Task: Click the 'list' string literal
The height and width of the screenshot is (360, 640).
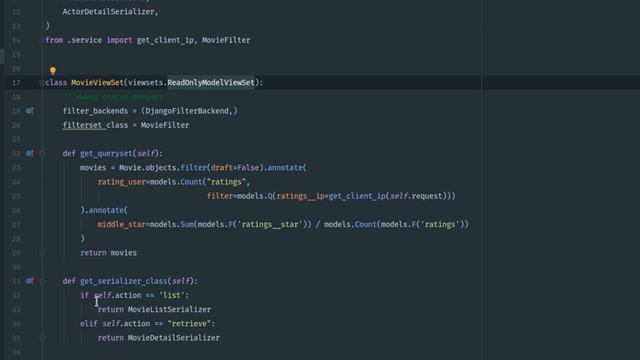Action: pyautogui.click(x=171, y=296)
